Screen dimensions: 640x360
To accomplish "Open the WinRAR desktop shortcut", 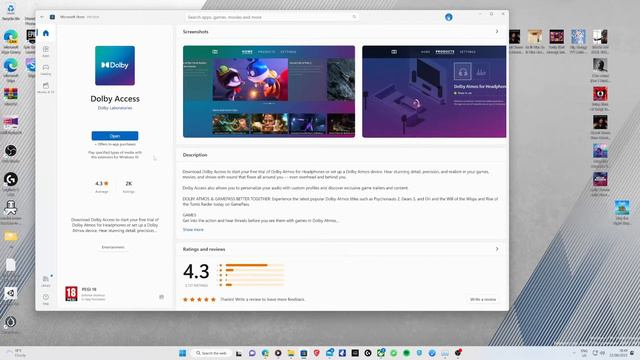I will pos(11,96).
